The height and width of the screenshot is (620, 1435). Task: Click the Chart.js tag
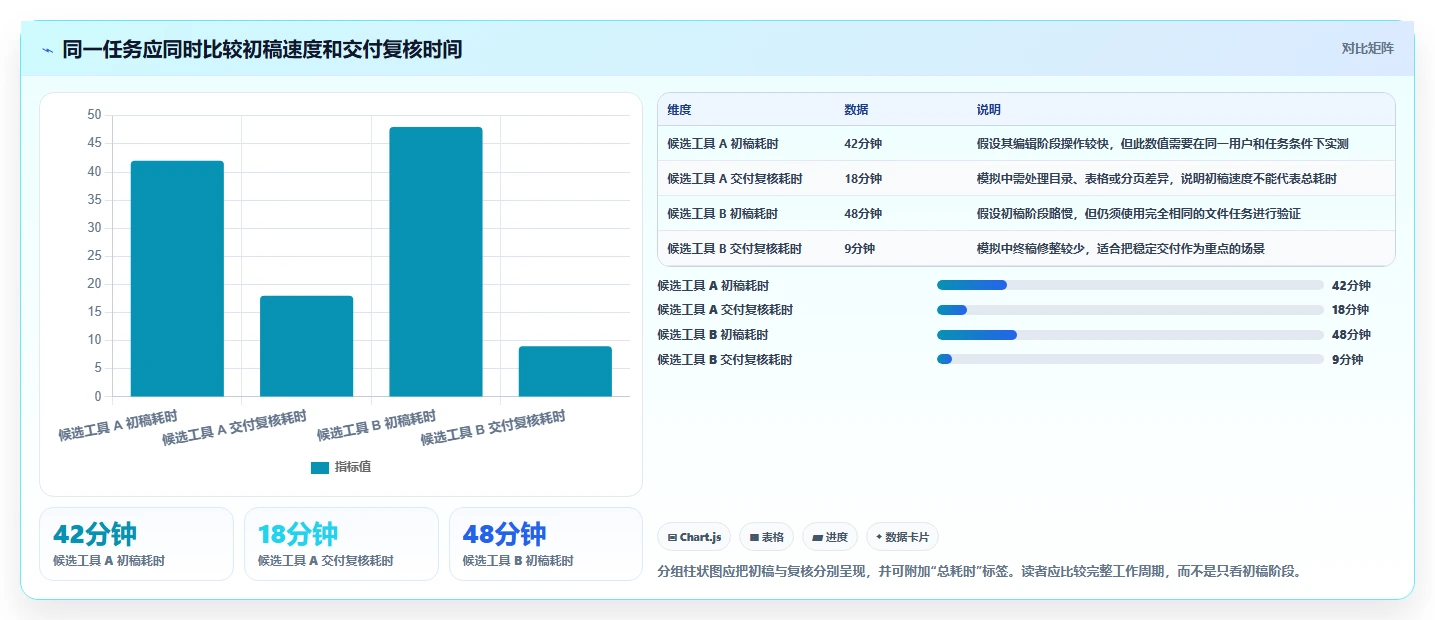pos(694,537)
